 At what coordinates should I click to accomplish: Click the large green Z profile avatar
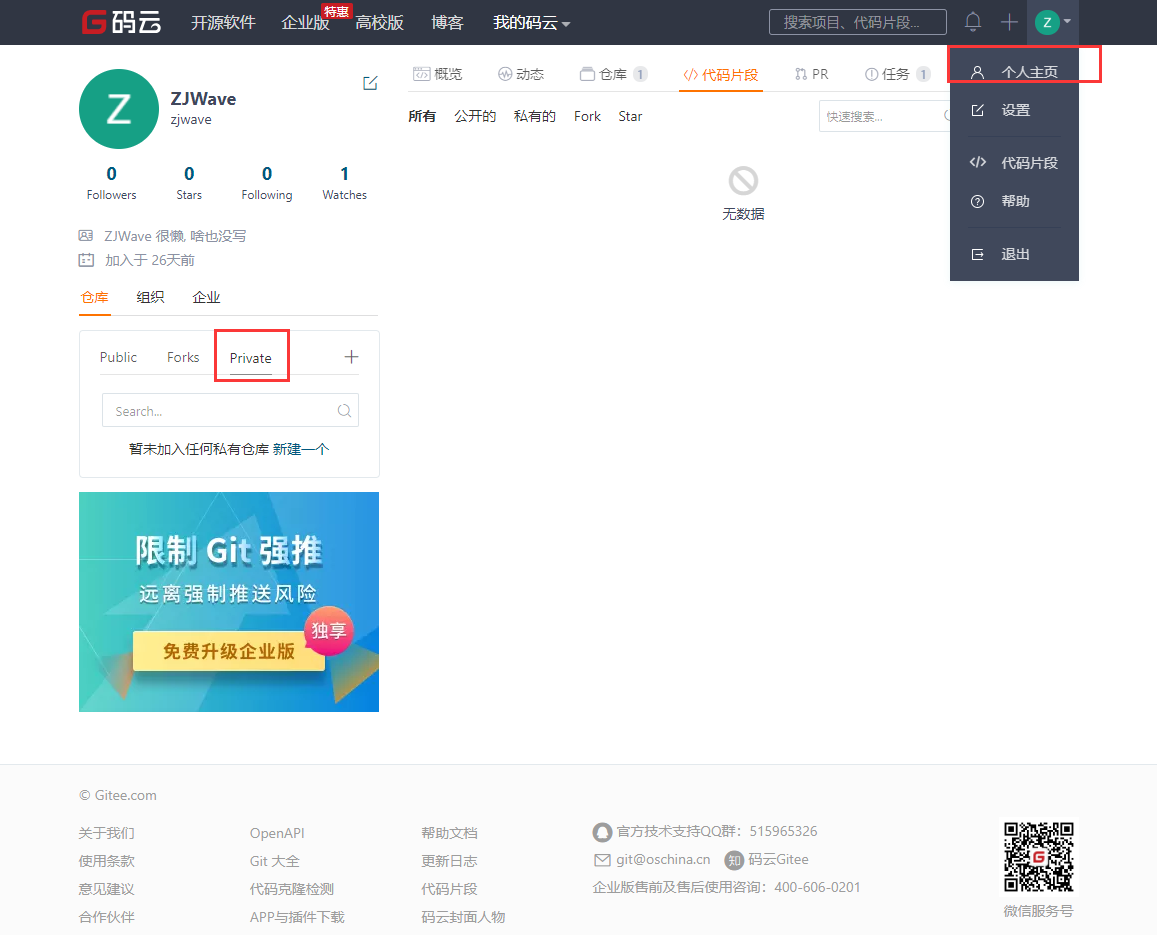click(x=118, y=109)
